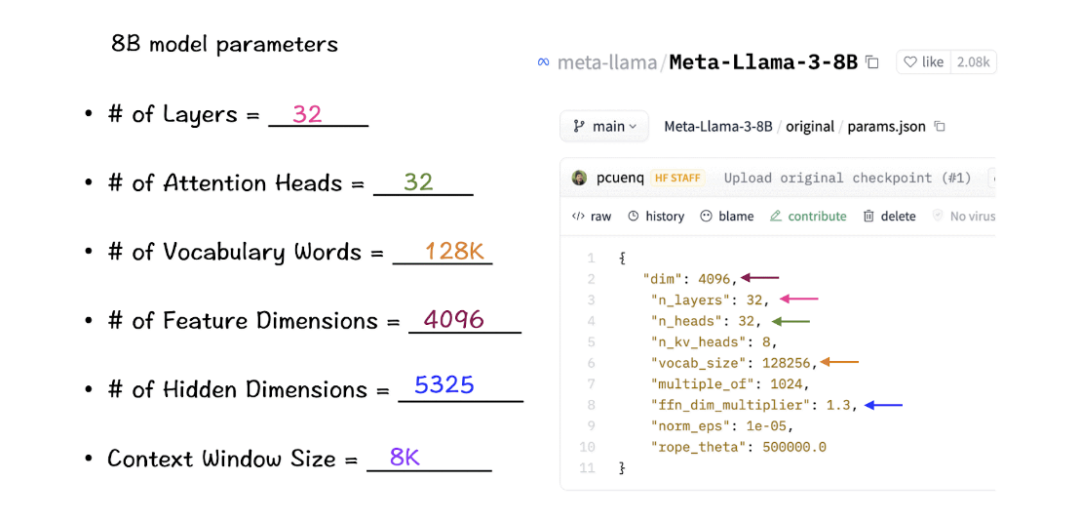The image size is (1080, 521).
Task: Click the HF STAFF badge
Action: (679, 178)
